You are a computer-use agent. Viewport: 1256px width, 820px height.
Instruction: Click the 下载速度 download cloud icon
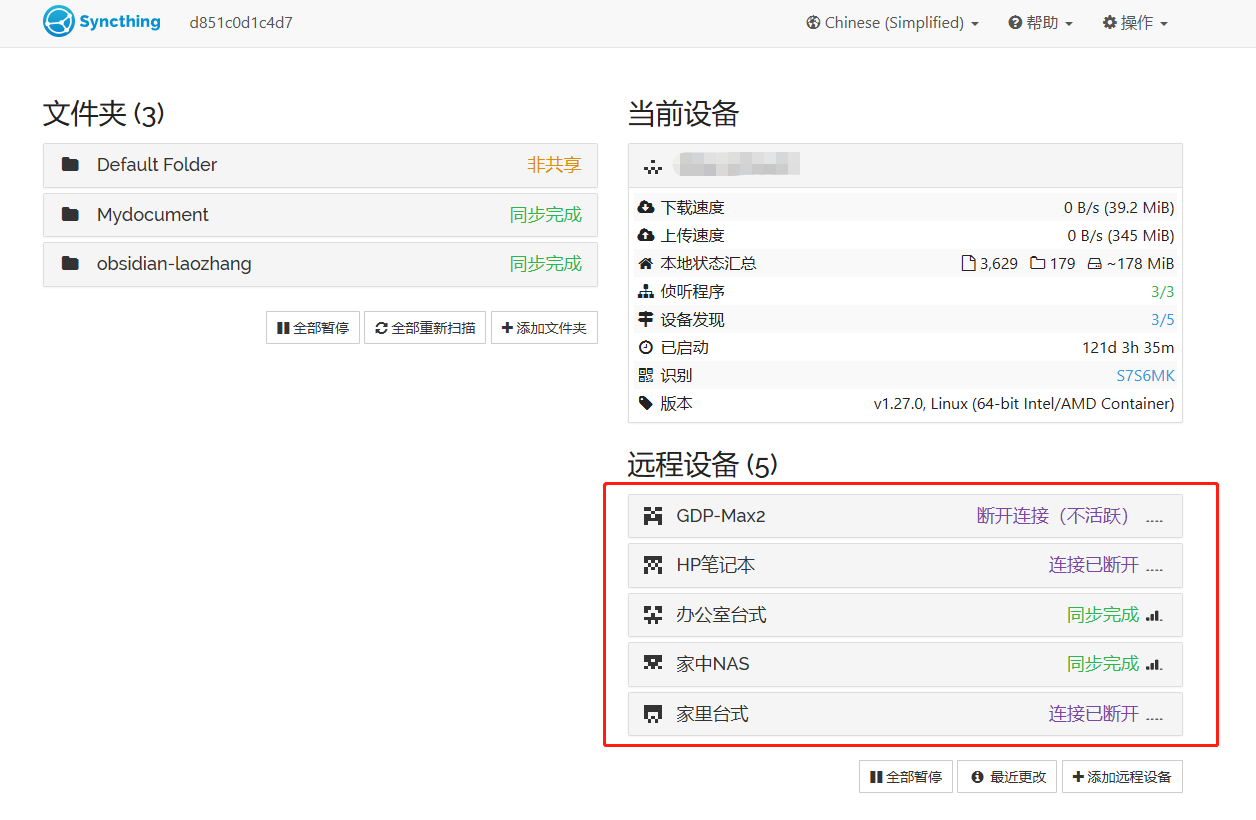click(x=646, y=208)
